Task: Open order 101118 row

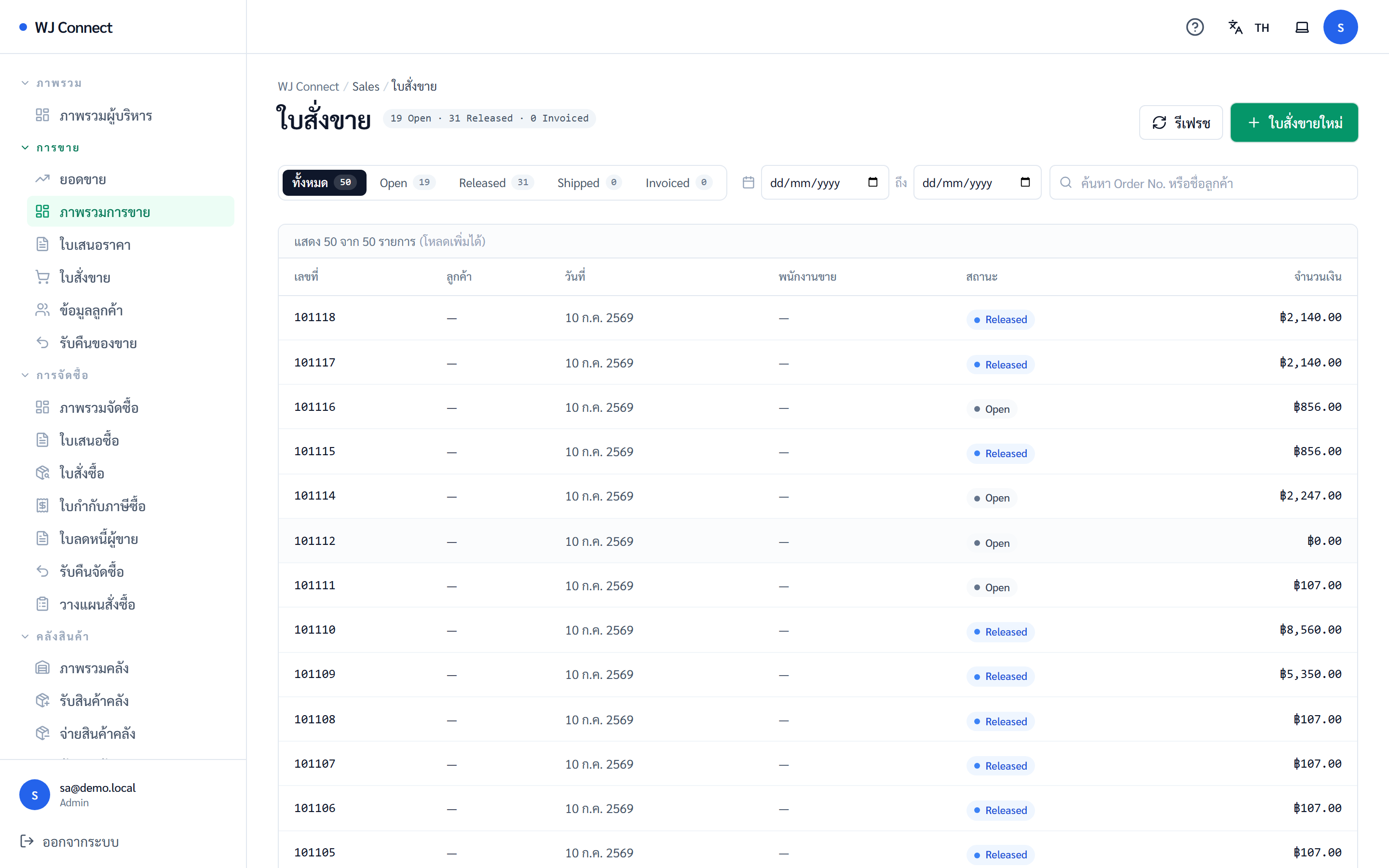Action: click(817, 317)
